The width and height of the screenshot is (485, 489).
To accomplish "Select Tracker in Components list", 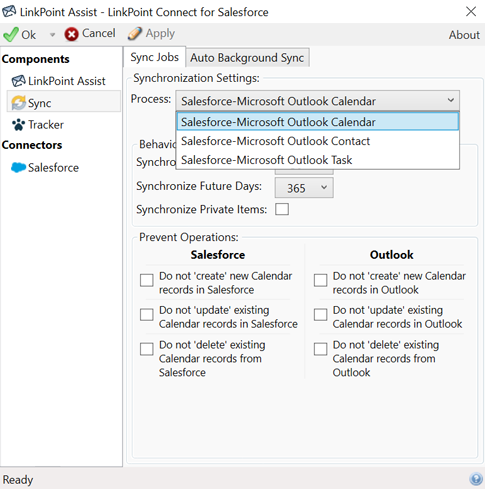I will (46, 125).
